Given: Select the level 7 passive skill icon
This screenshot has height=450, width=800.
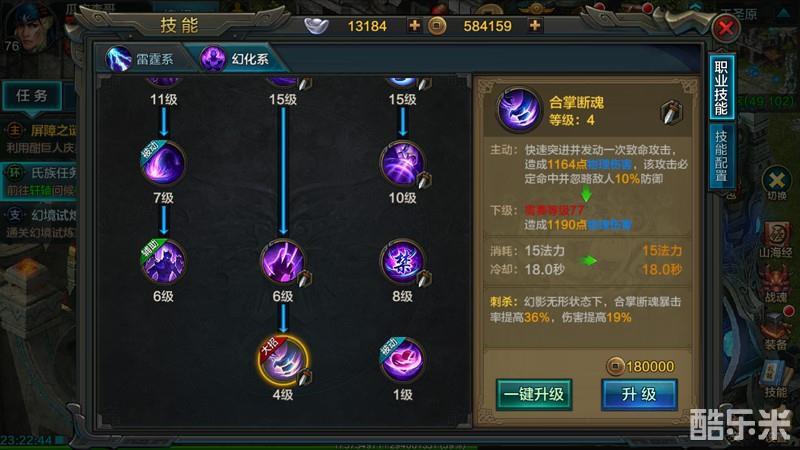Looking at the screenshot, I should click(x=163, y=163).
